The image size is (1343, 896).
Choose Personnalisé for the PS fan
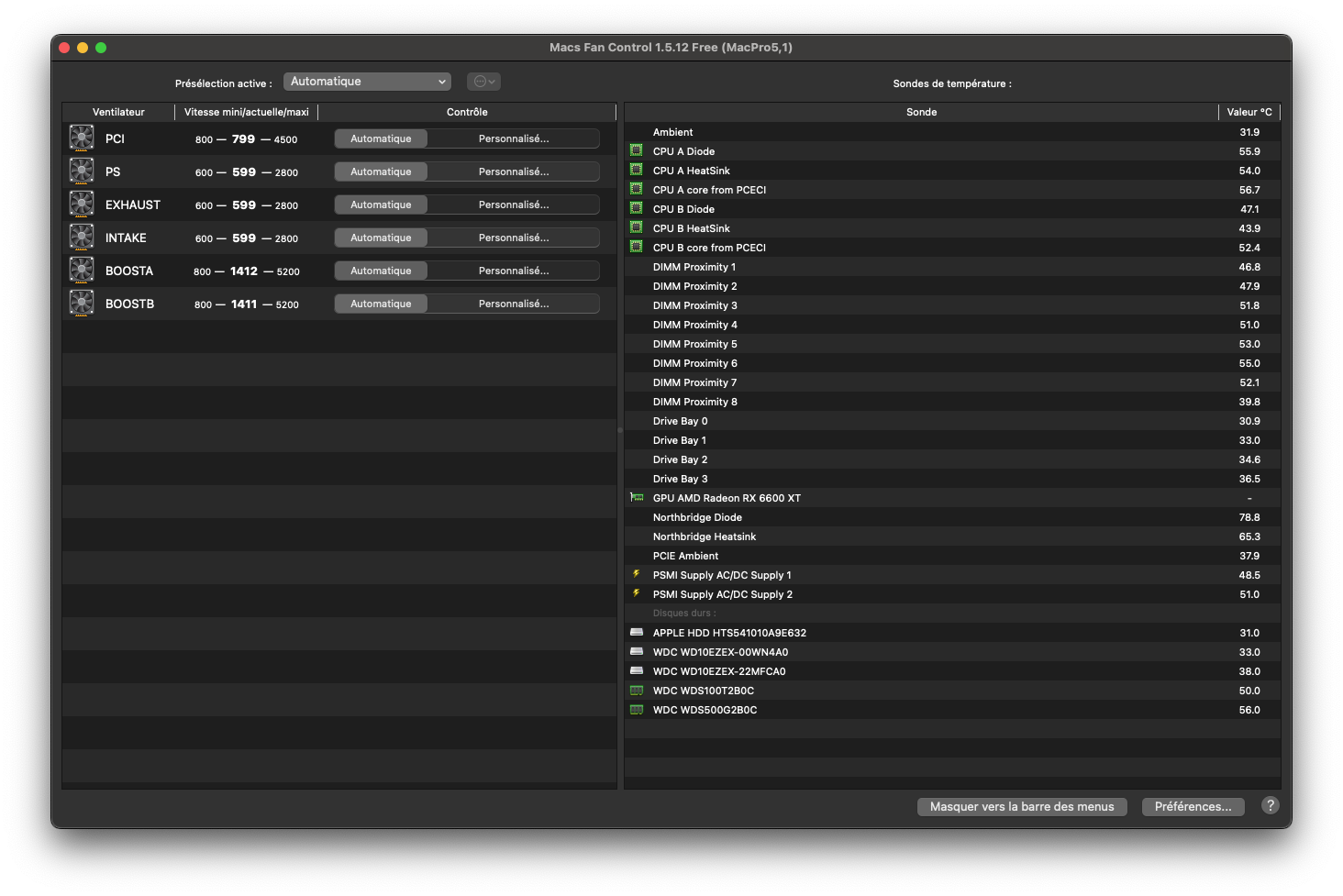pos(514,171)
